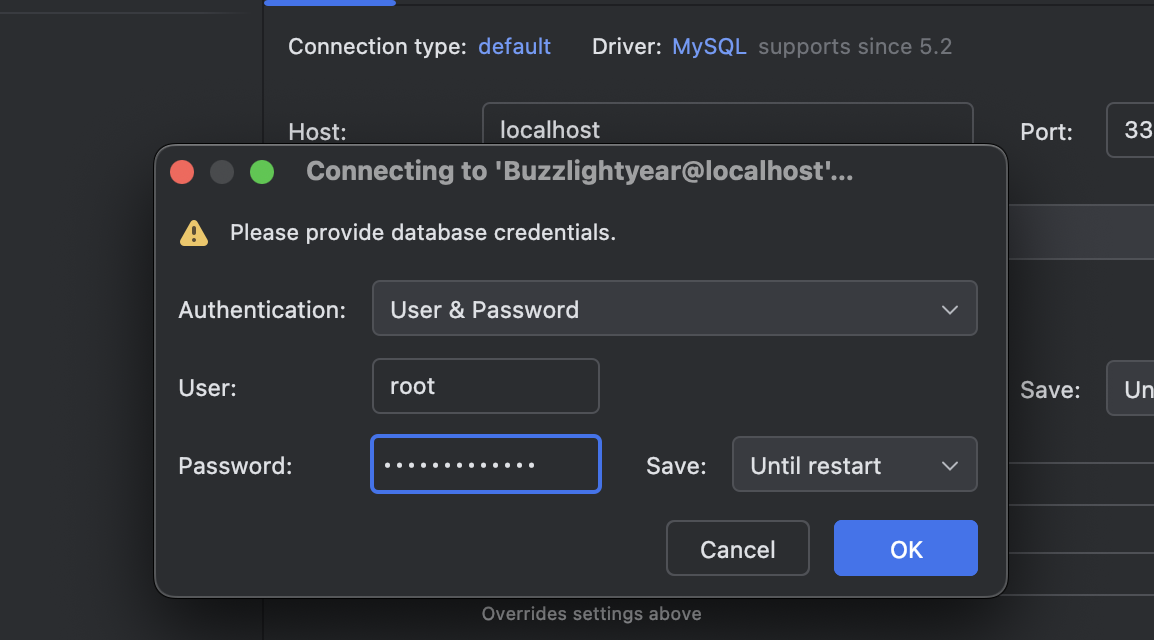1154x640 pixels.
Task: Expand the 'Until restart' Save dropdown
Action: [x=854, y=465]
